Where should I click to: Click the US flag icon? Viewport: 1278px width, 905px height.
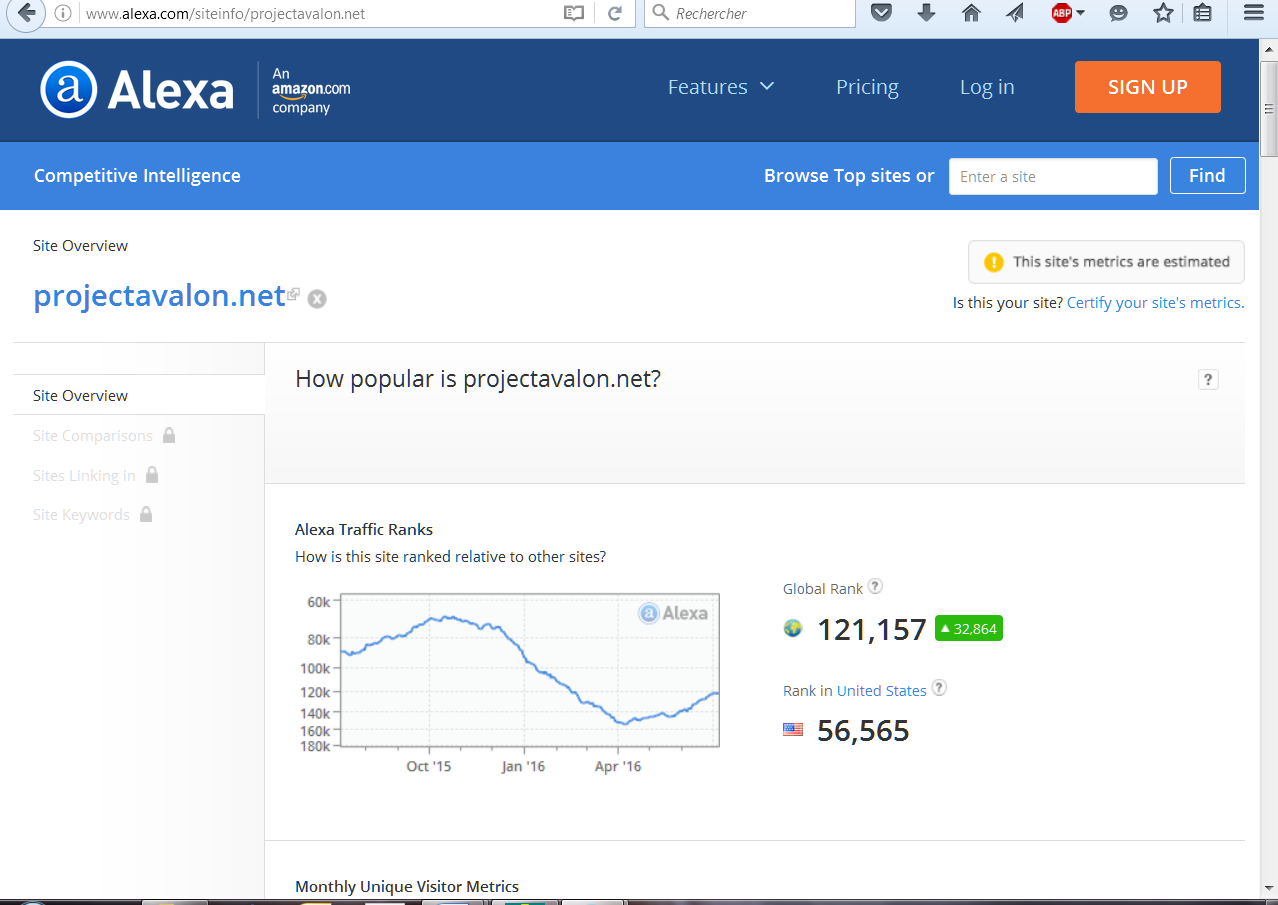tap(793, 730)
